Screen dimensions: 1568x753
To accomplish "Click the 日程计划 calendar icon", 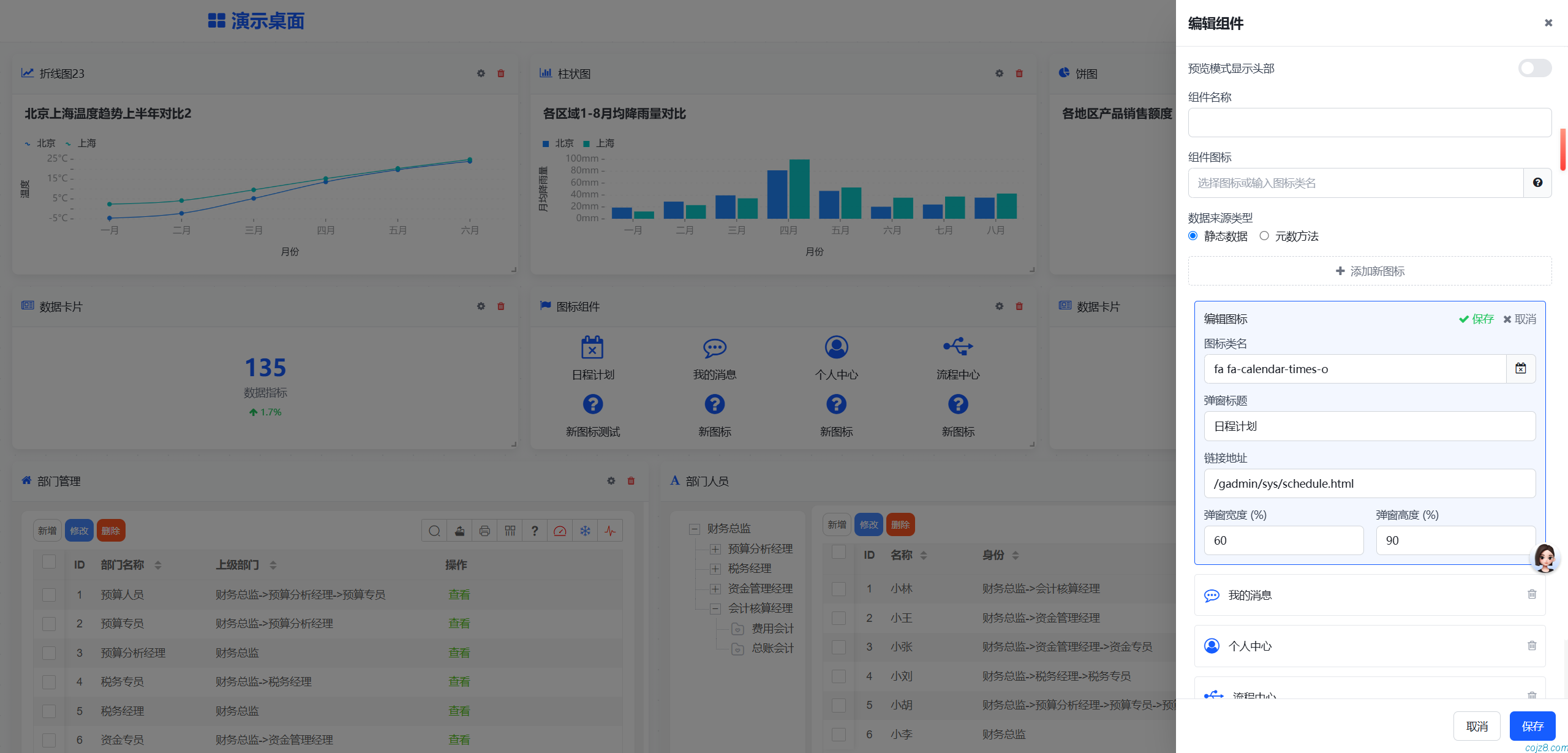I will click(592, 347).
